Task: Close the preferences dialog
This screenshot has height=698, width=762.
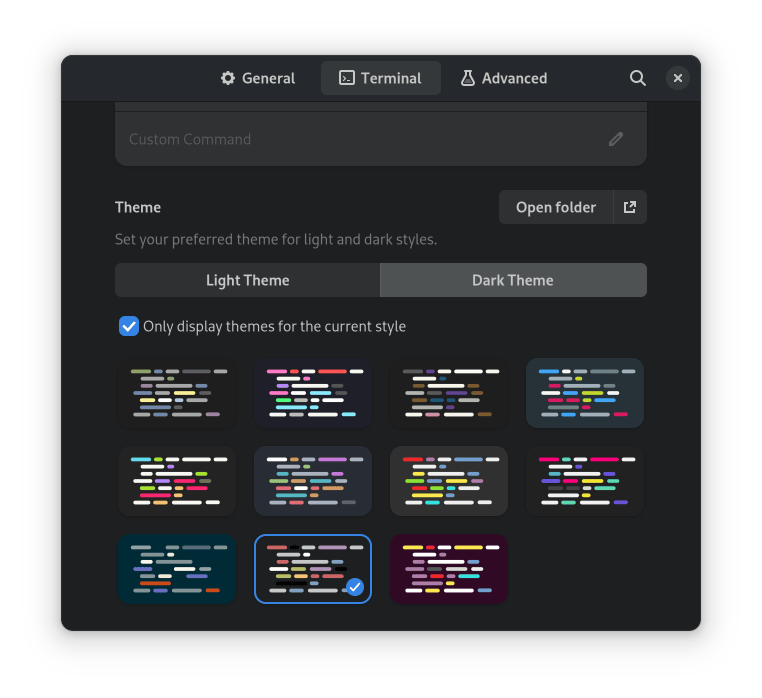Action: (x=678, y=78)
